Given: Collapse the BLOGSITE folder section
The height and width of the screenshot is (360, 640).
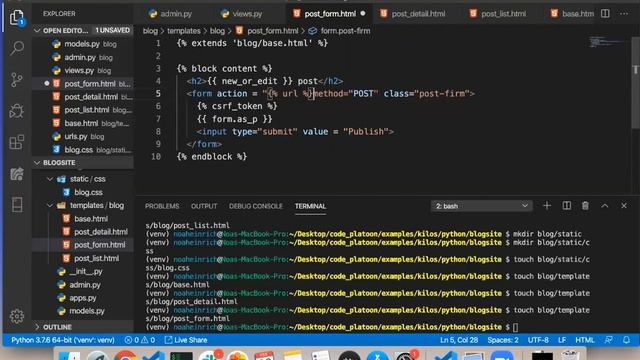Looking at the screenshot, I should 82,162.
